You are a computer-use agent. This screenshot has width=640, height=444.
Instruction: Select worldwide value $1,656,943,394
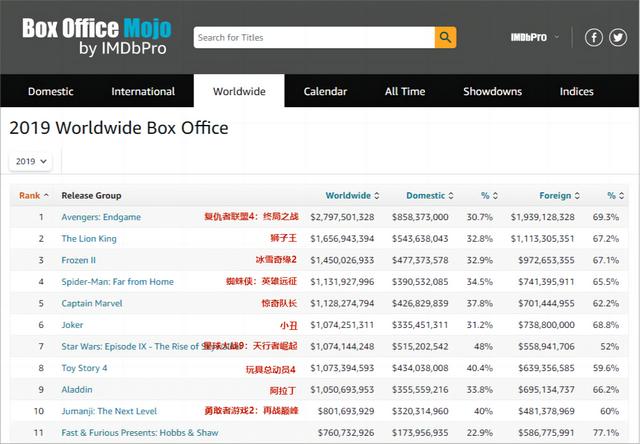[x=342, y=239]
